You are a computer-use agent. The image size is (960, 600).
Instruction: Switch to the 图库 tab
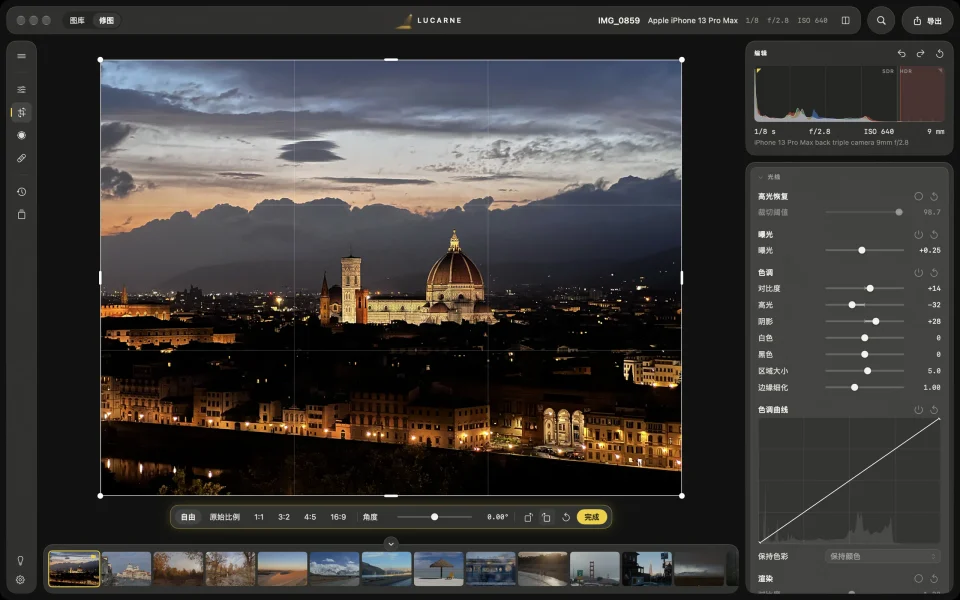[77, 20]
